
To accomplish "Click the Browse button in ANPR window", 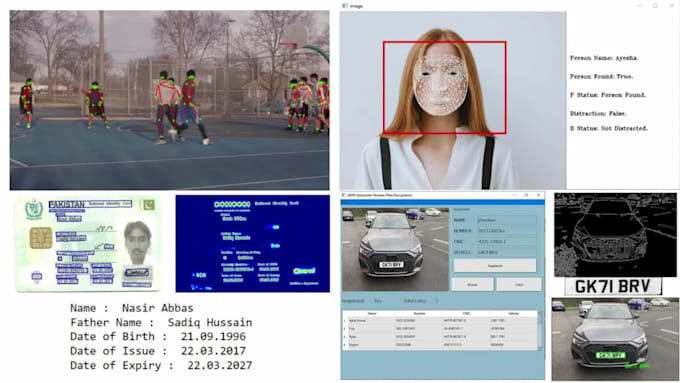I will 472,285.
